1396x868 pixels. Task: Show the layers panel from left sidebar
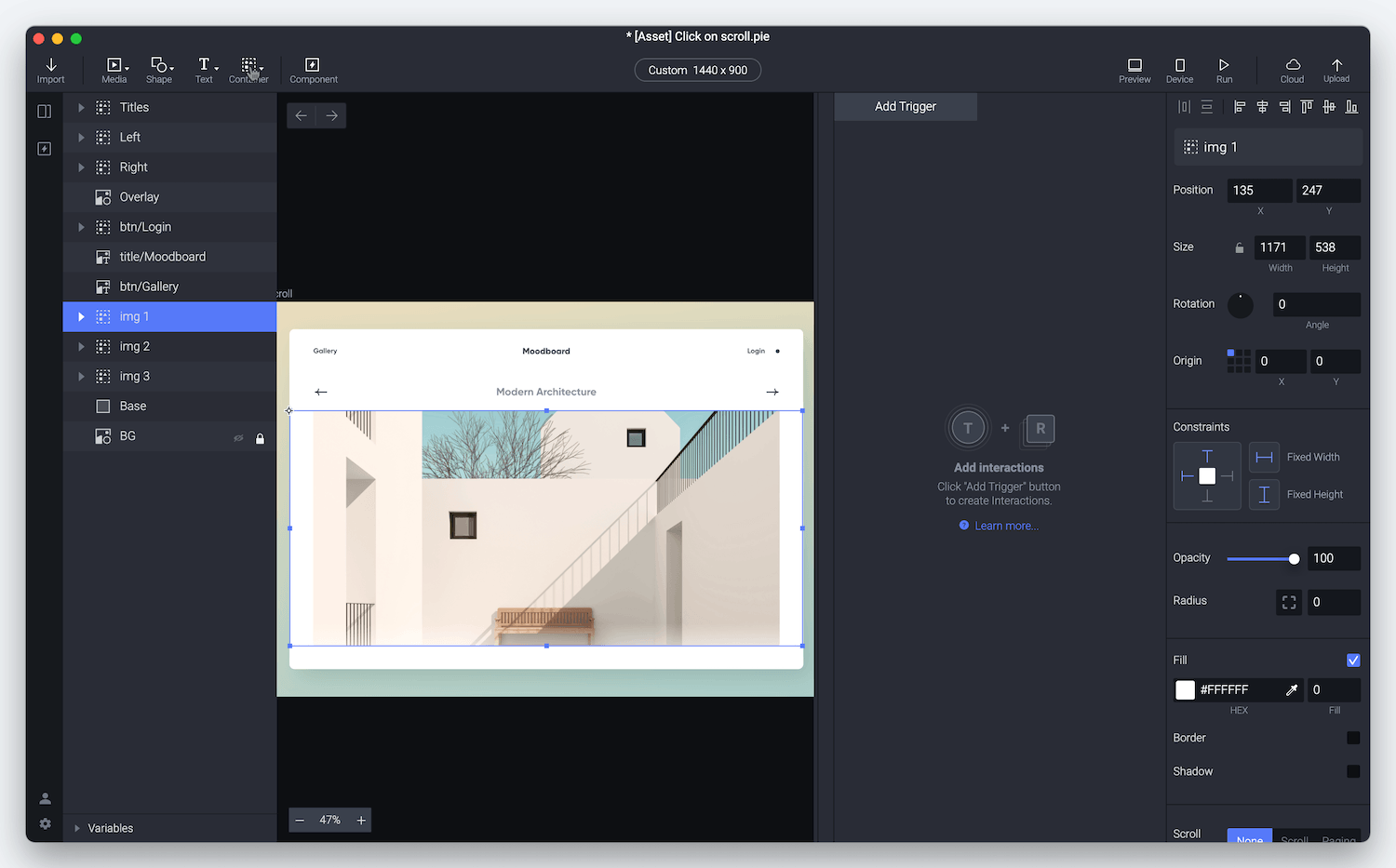(44, 112)
